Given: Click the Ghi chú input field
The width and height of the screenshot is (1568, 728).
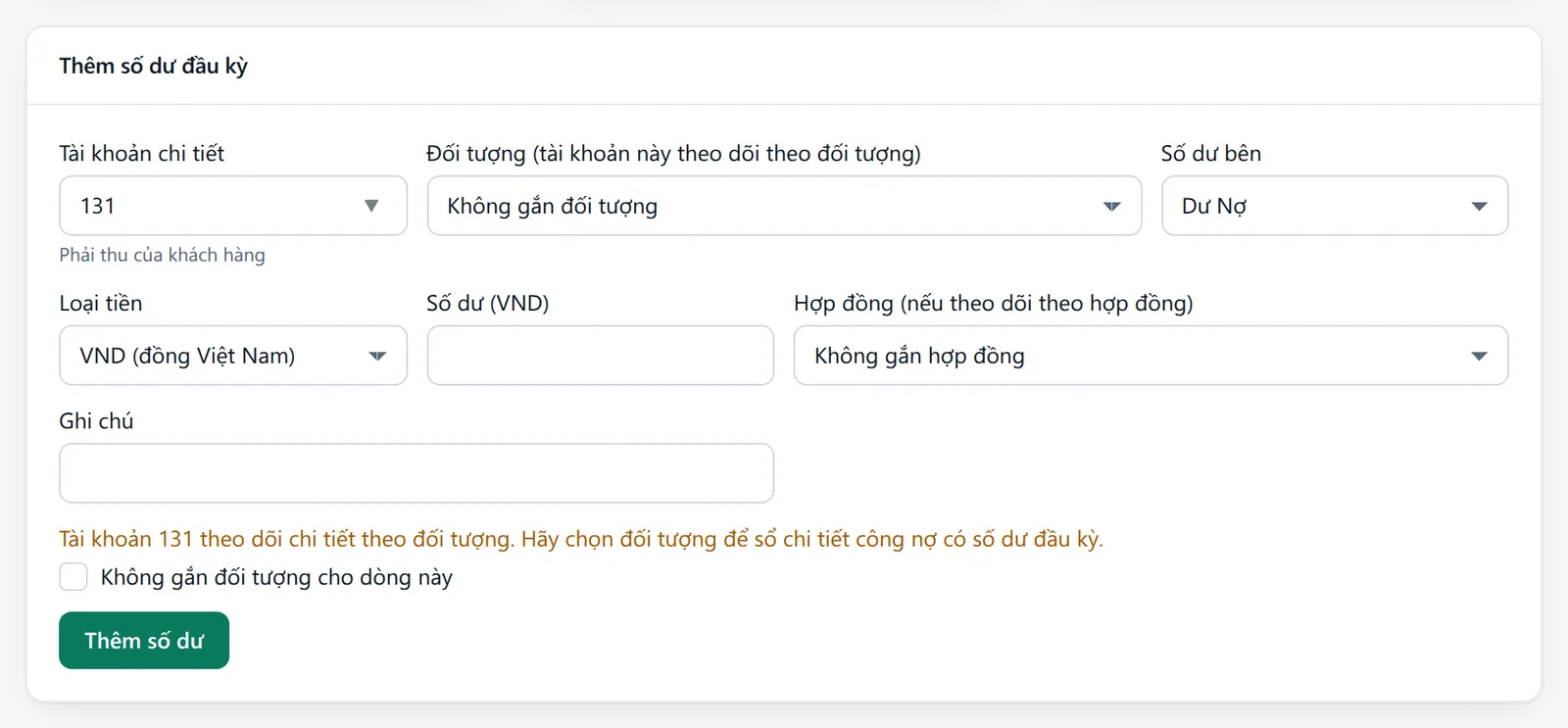Looking at the screenshot, I should [x=416, y=473].
